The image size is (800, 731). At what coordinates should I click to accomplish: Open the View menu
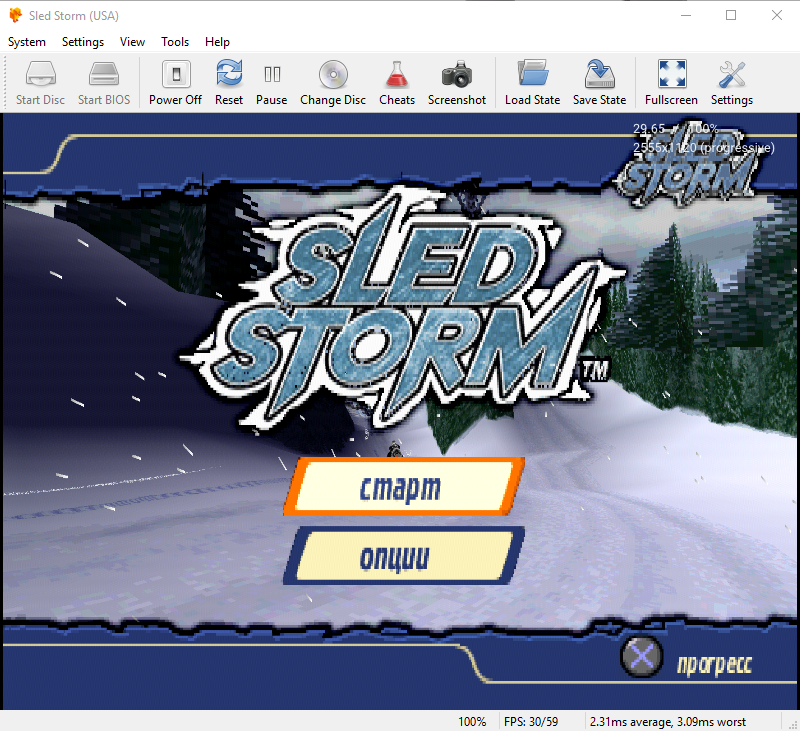click(x=132, y=42)
